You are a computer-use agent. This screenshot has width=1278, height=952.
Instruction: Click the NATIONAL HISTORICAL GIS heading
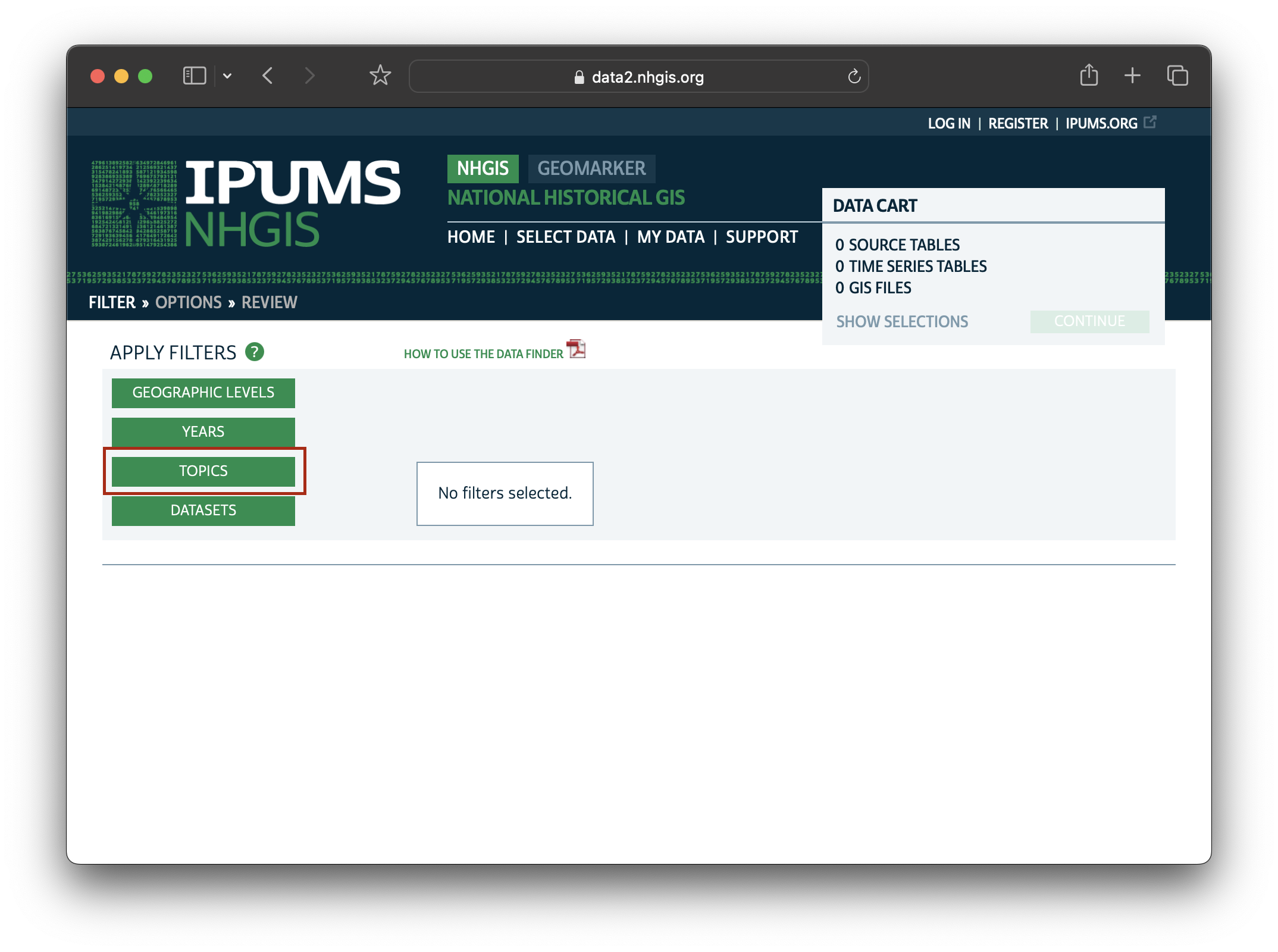pos(566,198)
